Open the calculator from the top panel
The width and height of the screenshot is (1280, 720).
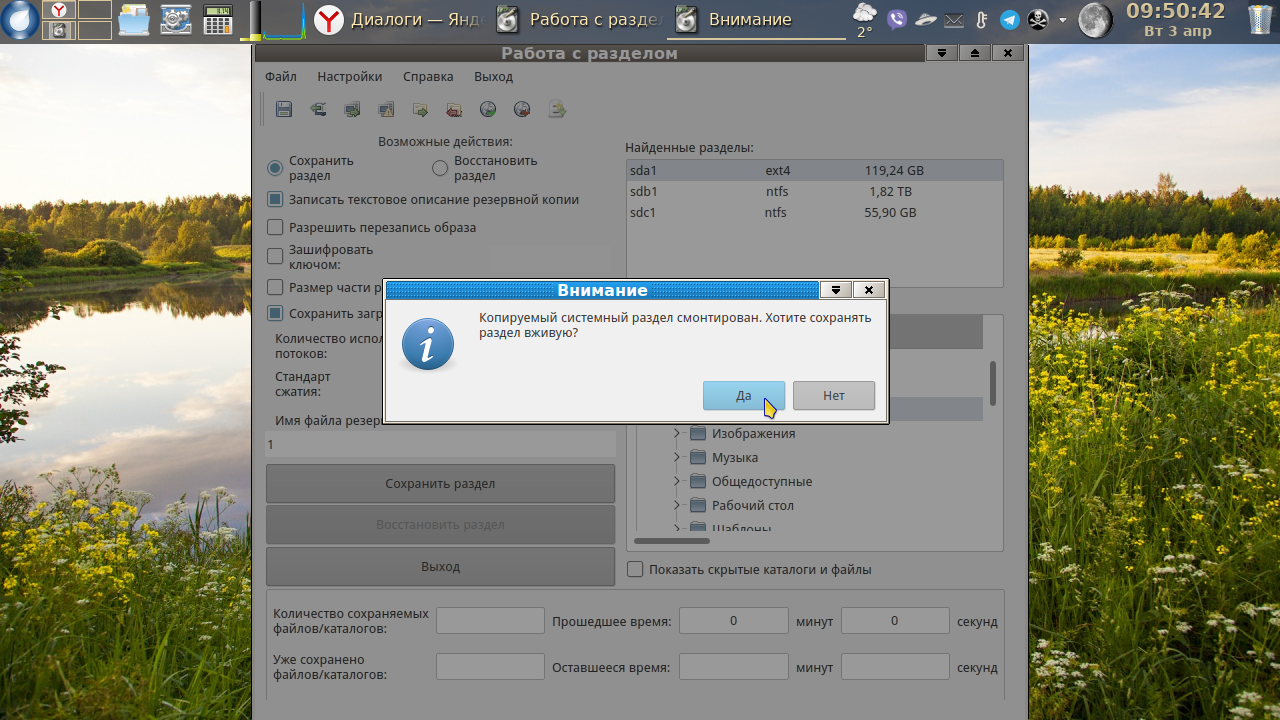[x=217, y=19]
